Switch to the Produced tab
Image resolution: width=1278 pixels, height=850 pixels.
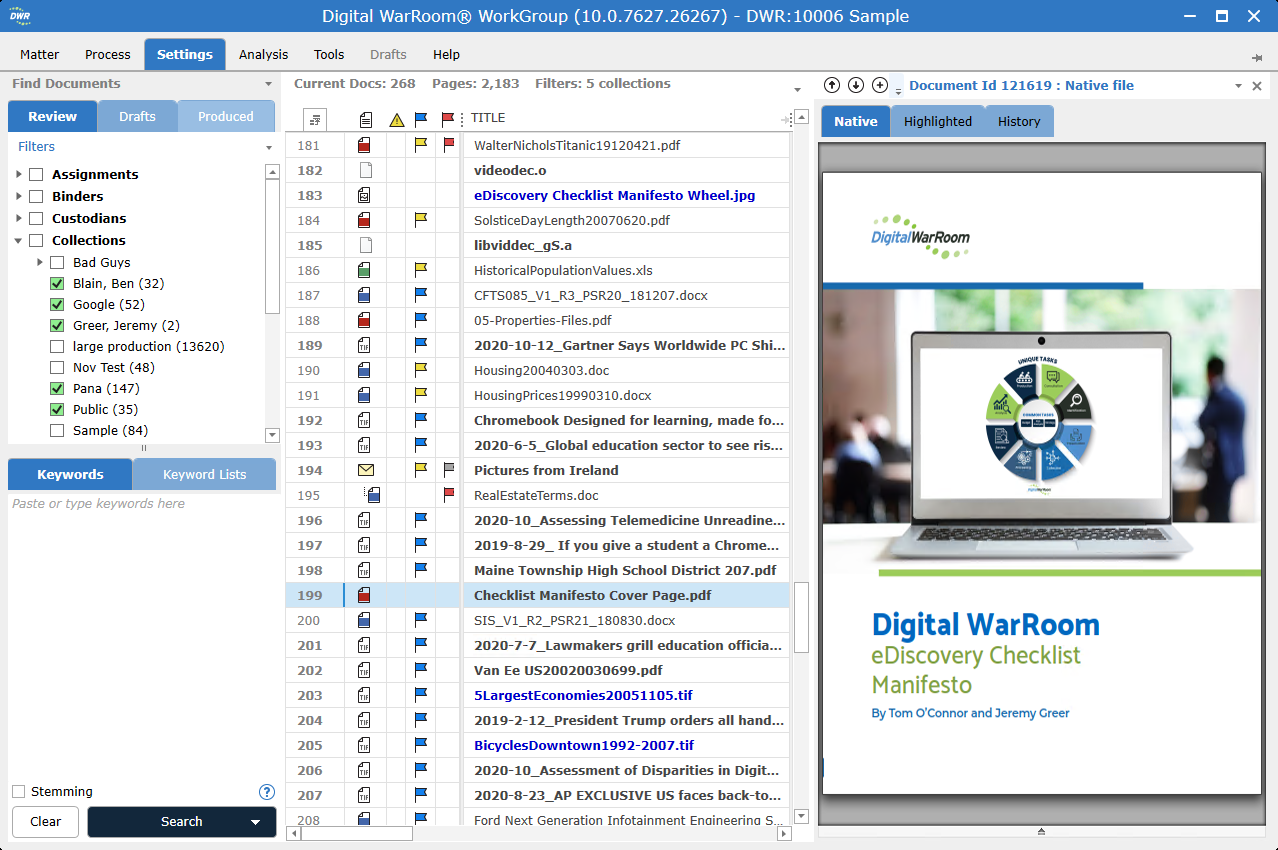coord(226,116)
